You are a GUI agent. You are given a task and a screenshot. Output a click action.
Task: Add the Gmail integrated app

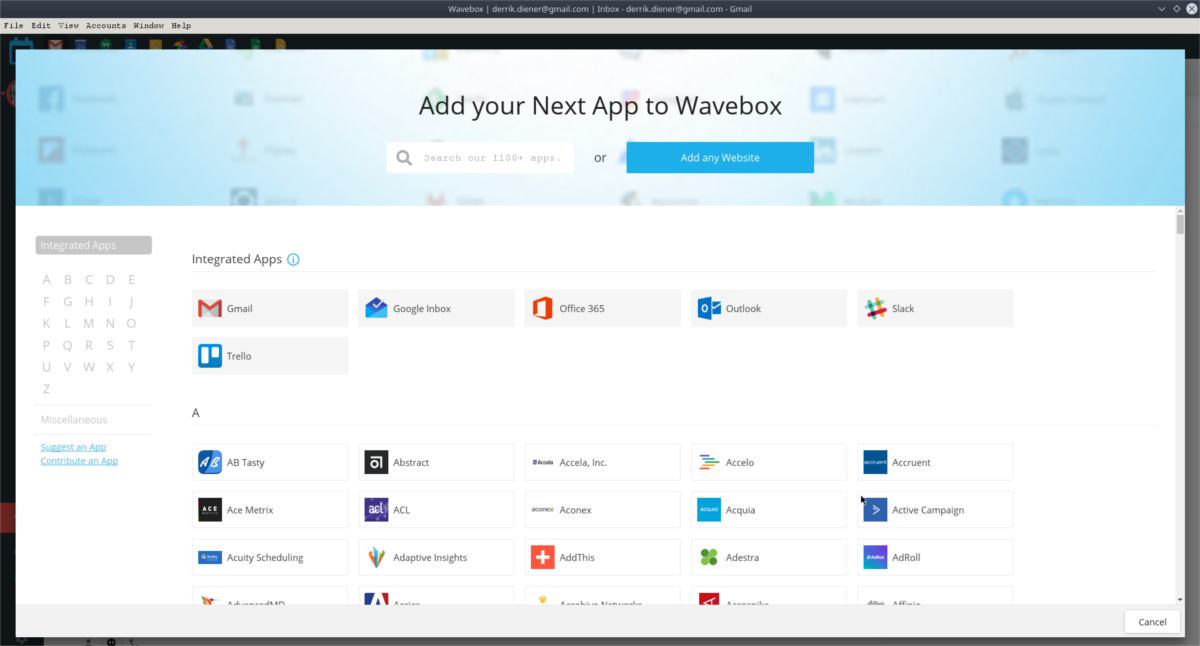(x=269, y=308)
